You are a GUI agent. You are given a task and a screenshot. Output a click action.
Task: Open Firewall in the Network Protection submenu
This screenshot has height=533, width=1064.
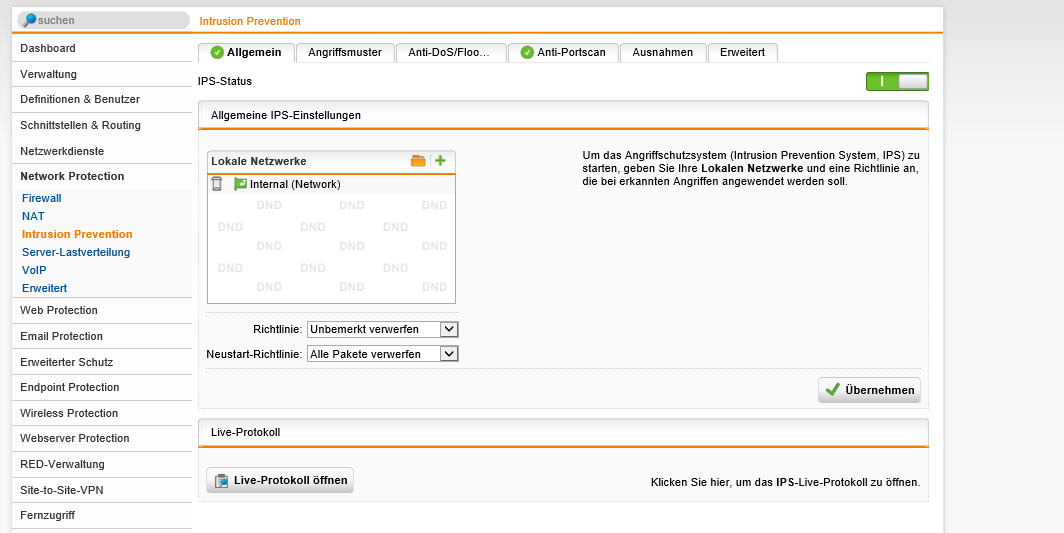point(42,198)
